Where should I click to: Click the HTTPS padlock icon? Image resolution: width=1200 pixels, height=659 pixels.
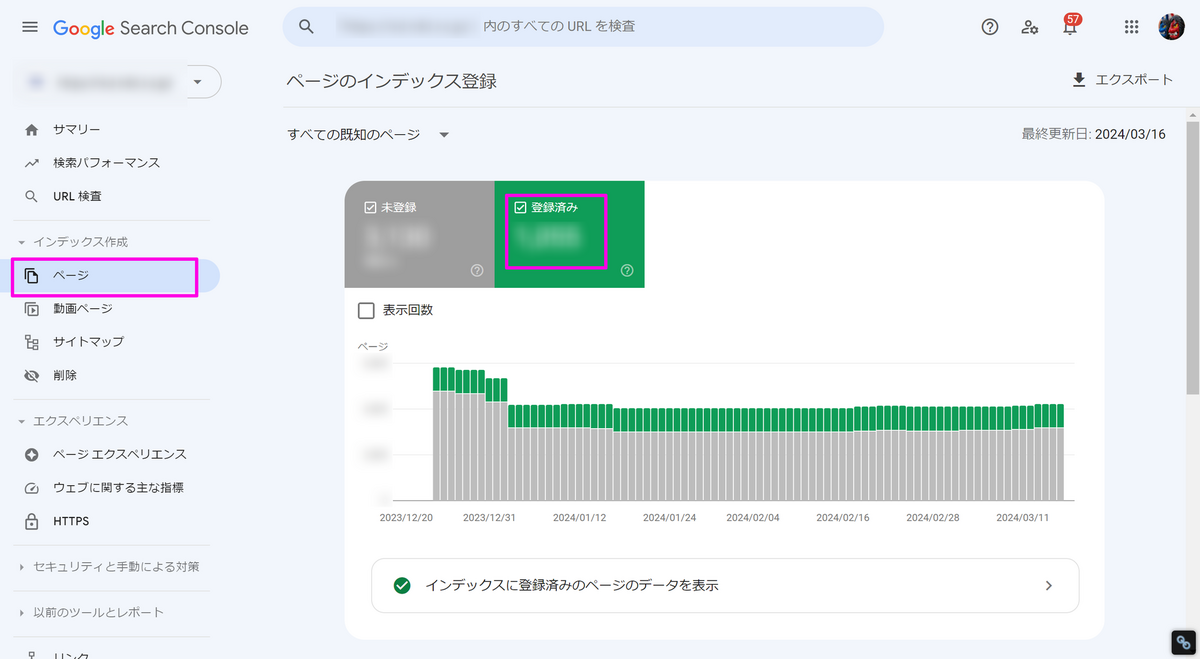click(32, 521)
